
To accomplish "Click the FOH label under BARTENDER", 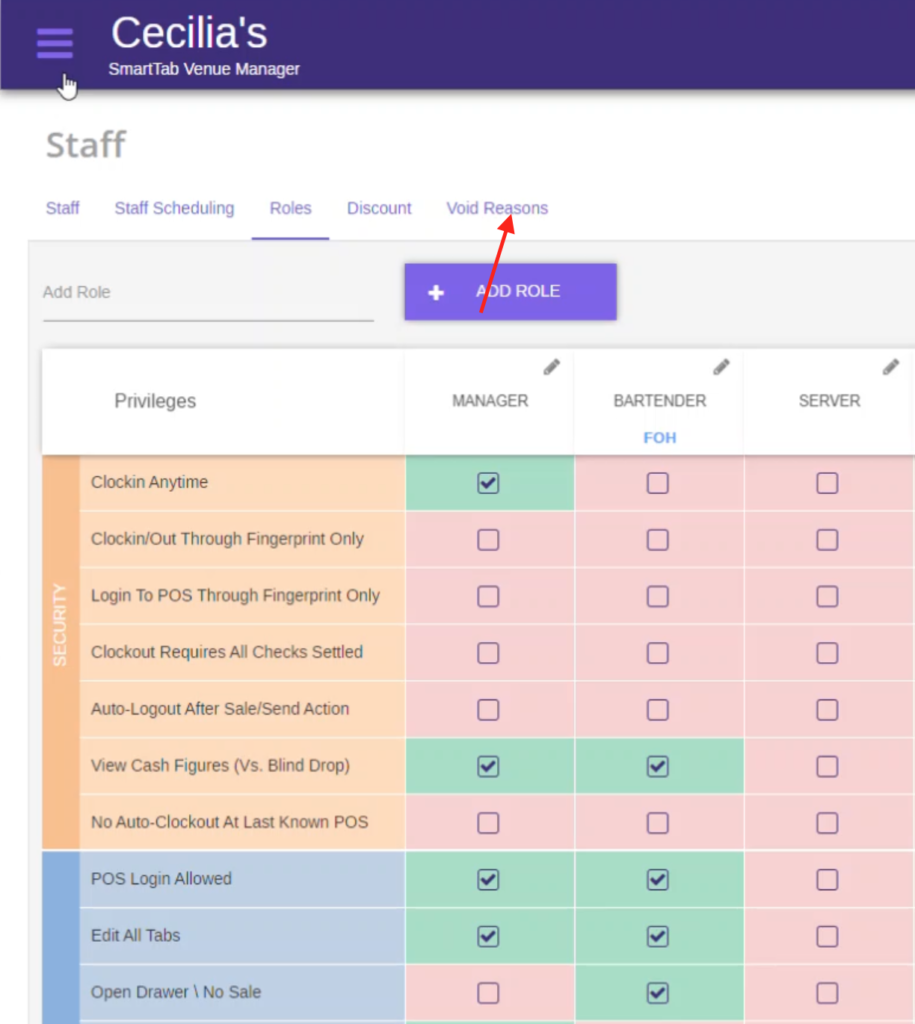I will (659, 436).
